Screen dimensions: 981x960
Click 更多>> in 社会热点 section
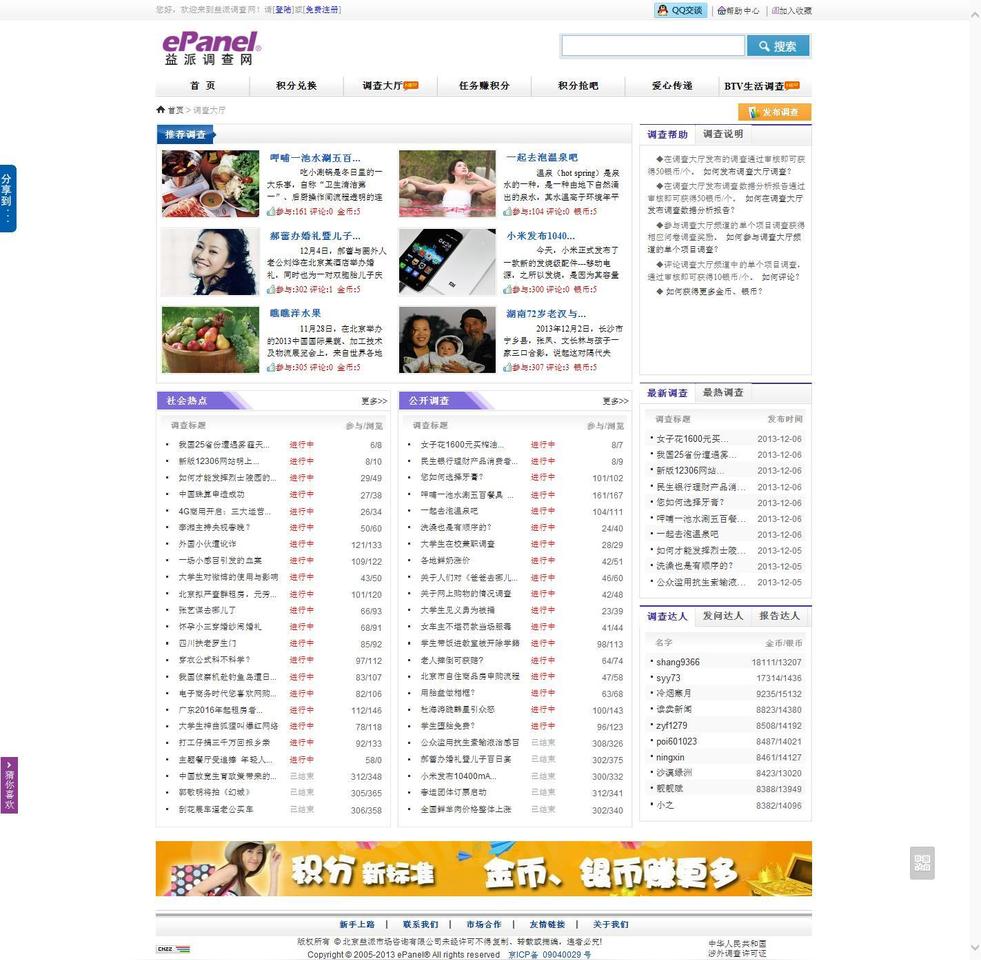(374, 401)
